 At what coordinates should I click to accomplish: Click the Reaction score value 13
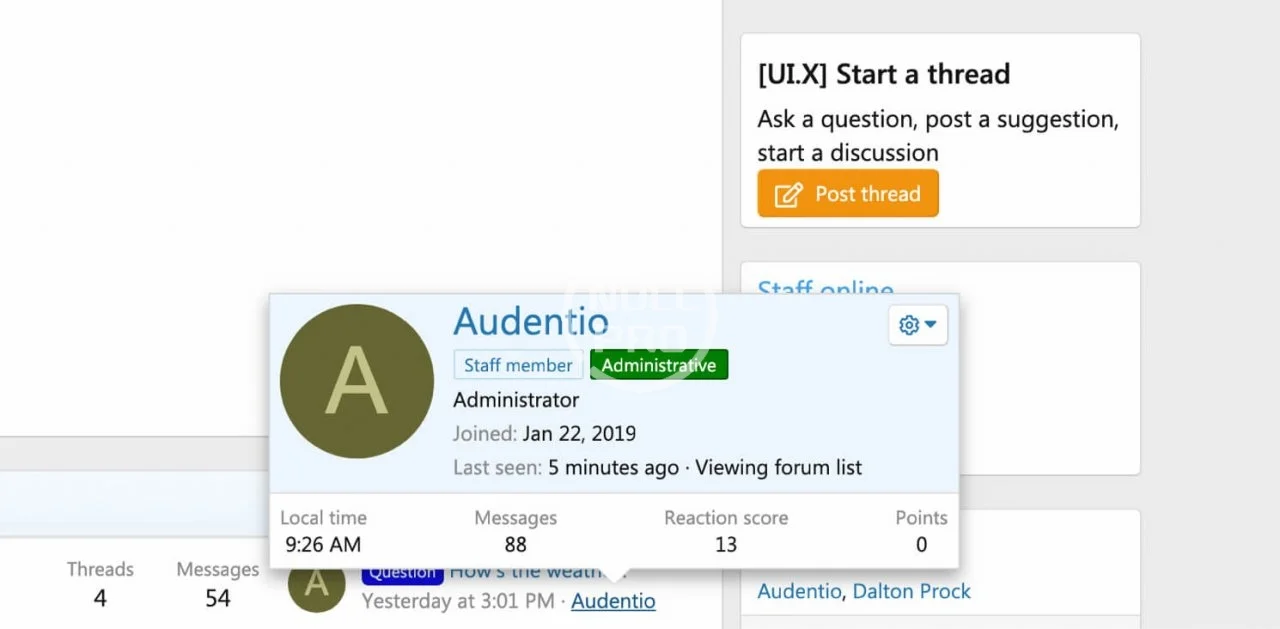[x=726, y=544]
